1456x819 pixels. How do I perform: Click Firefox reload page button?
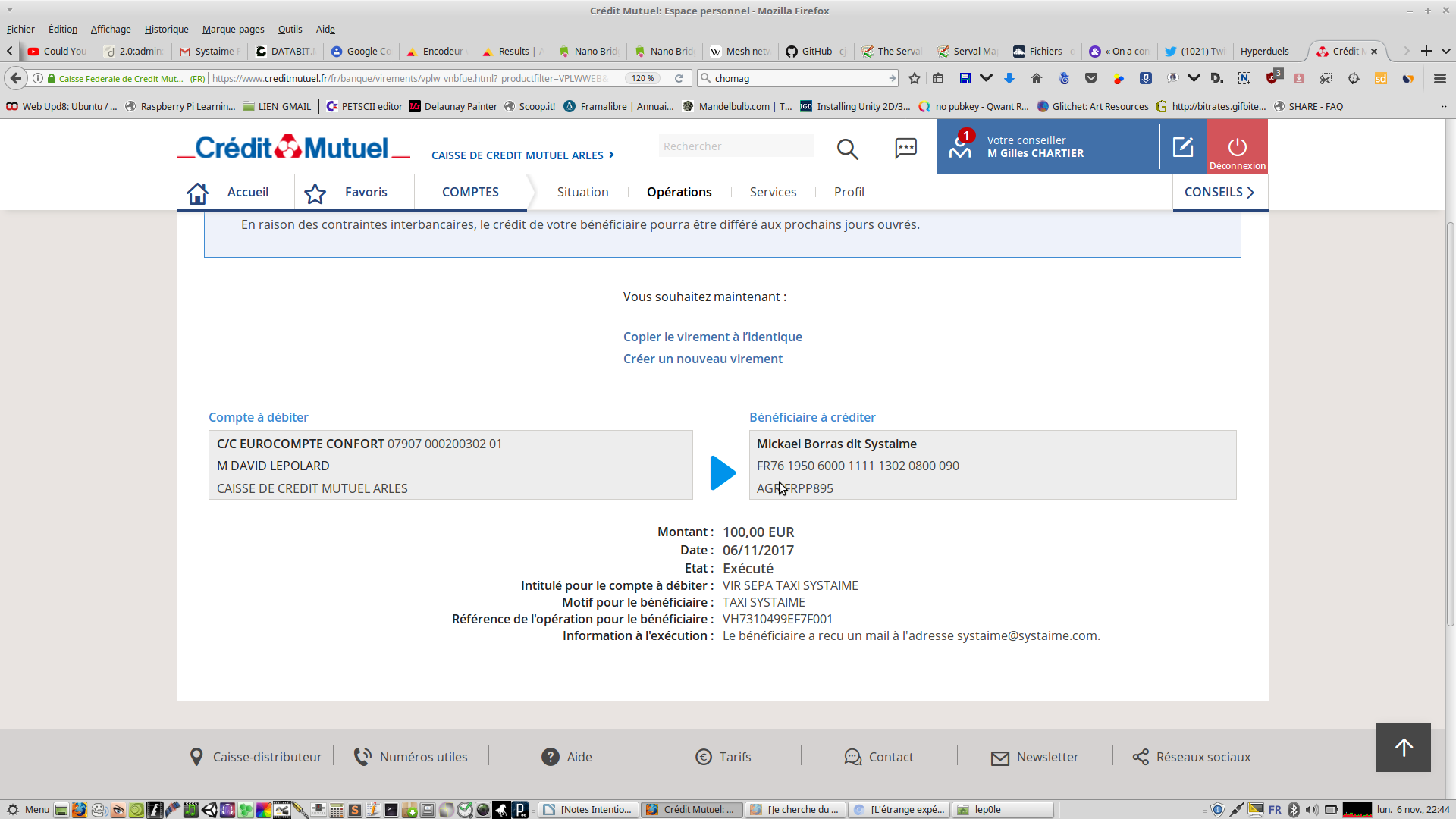679,78
